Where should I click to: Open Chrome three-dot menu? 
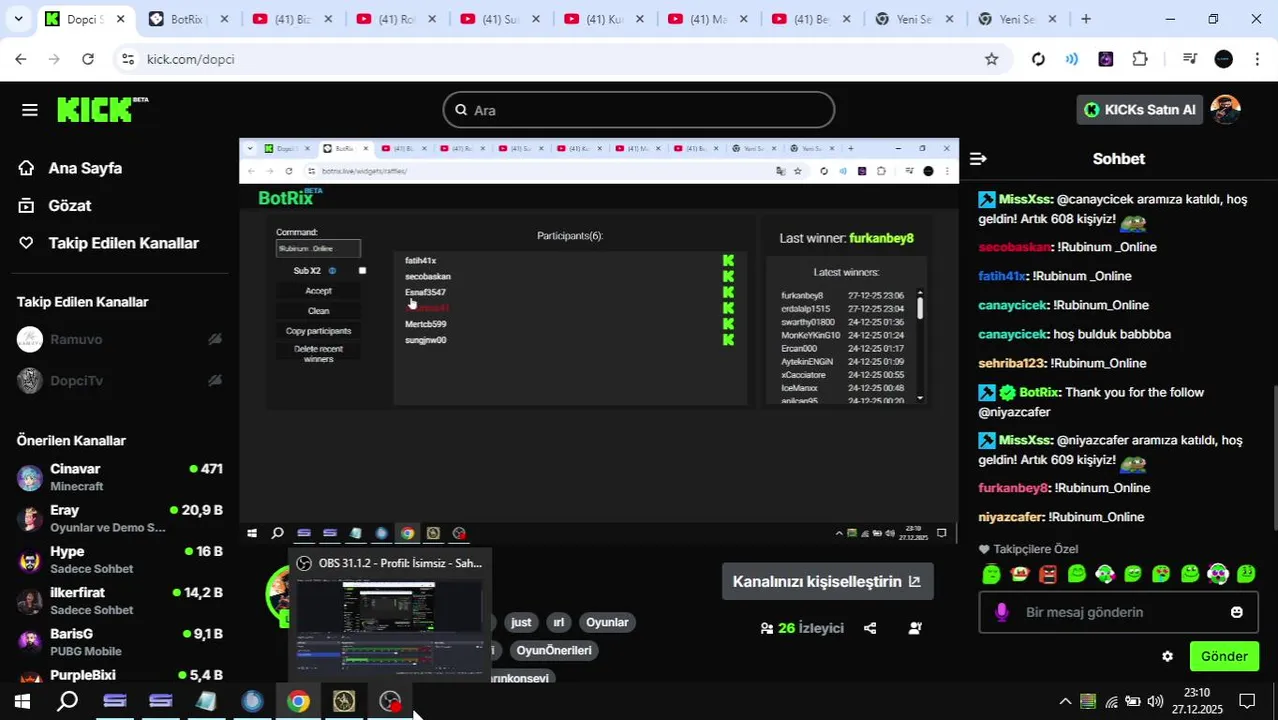pyautogui.click(x=1257, y=59)
